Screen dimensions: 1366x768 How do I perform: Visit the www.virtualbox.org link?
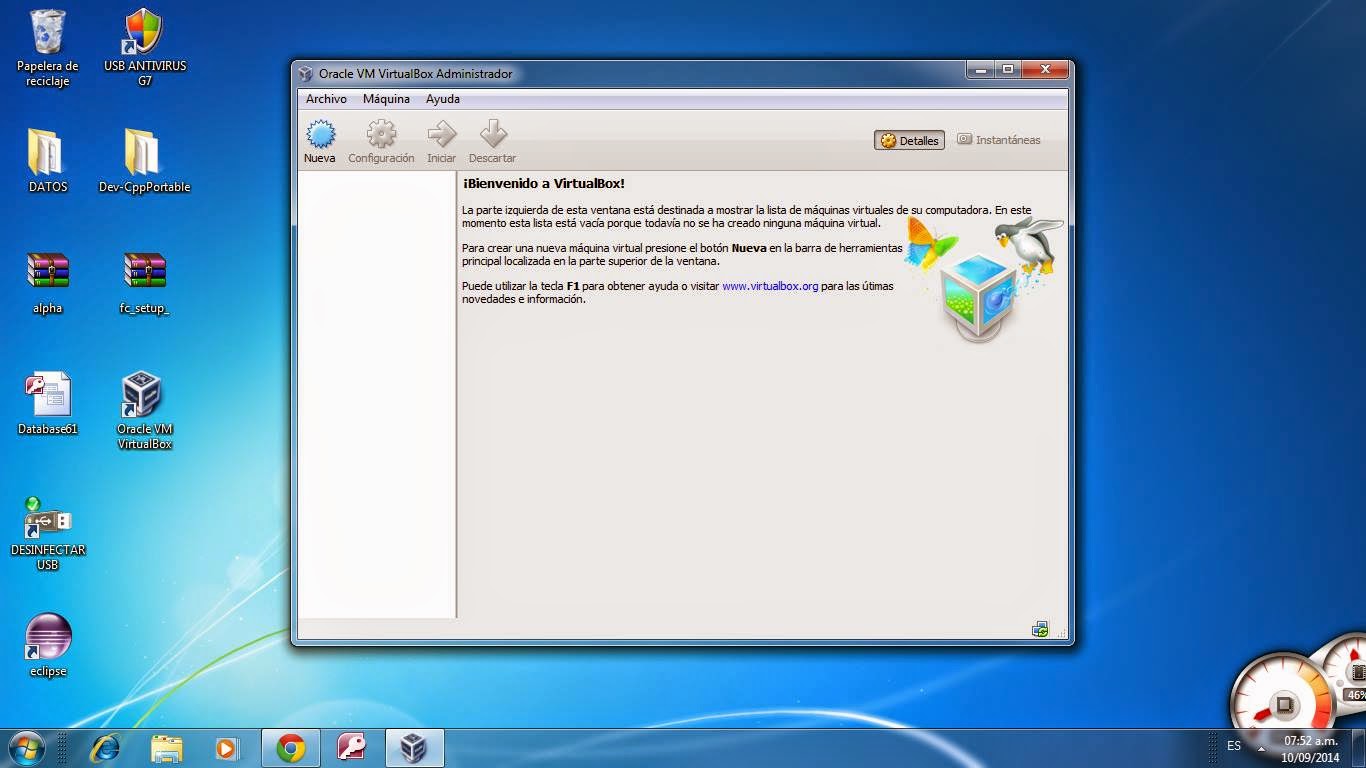click(x=769, y=285)
